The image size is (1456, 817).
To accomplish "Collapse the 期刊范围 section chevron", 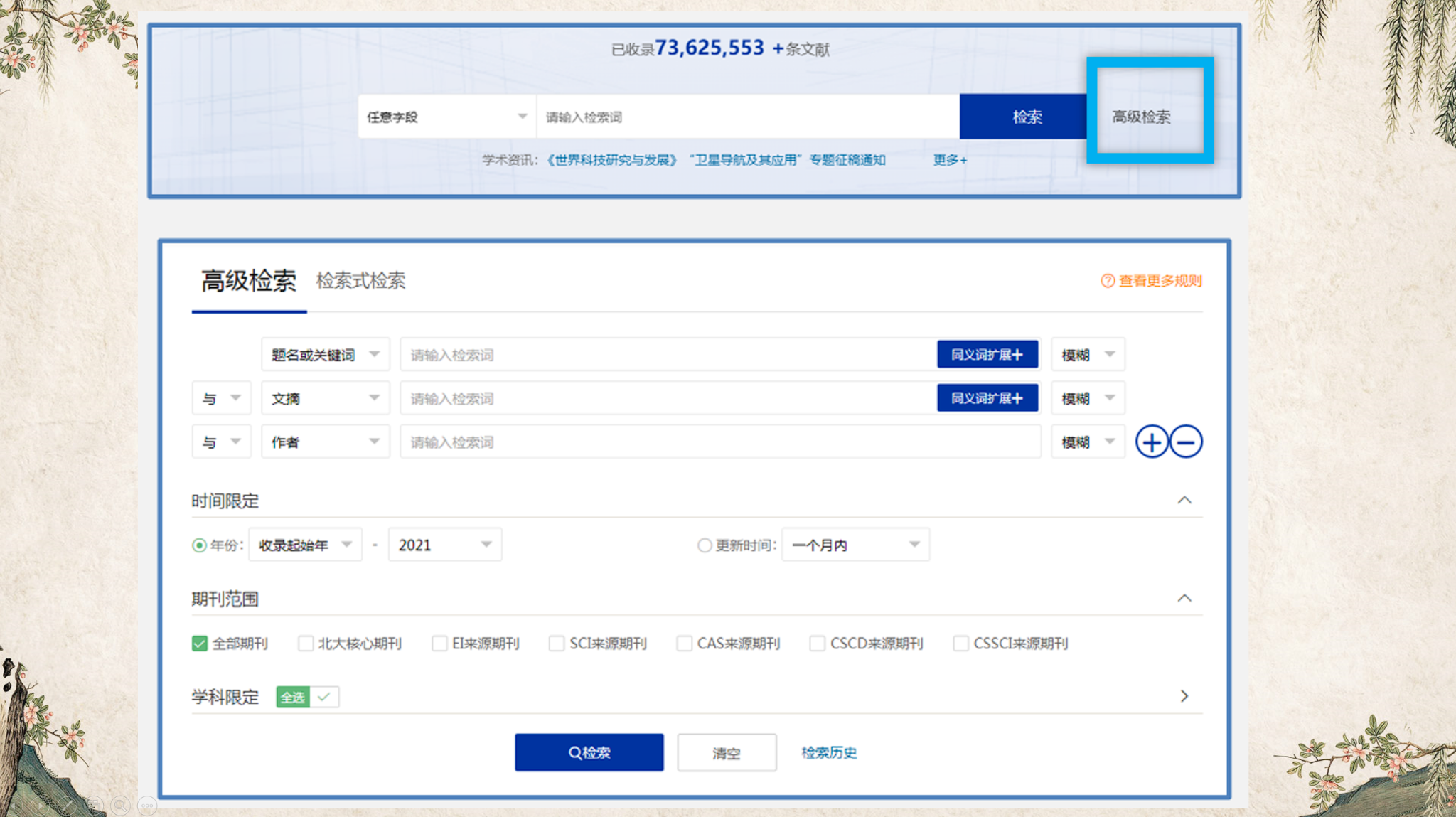I will [1184, 599].
